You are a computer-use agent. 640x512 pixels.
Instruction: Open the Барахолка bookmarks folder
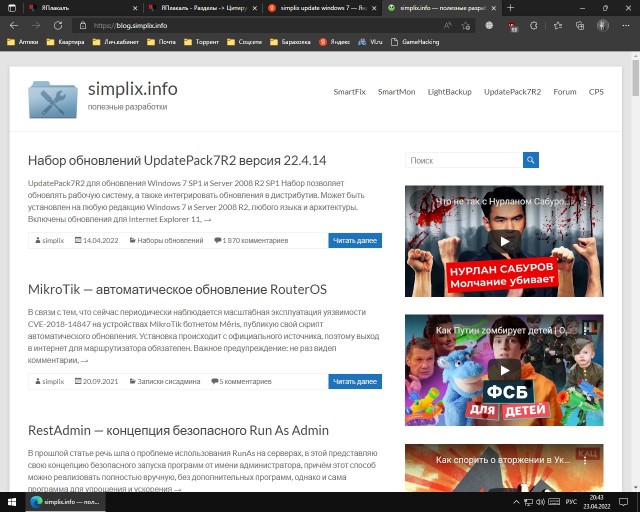pos(290,42)
